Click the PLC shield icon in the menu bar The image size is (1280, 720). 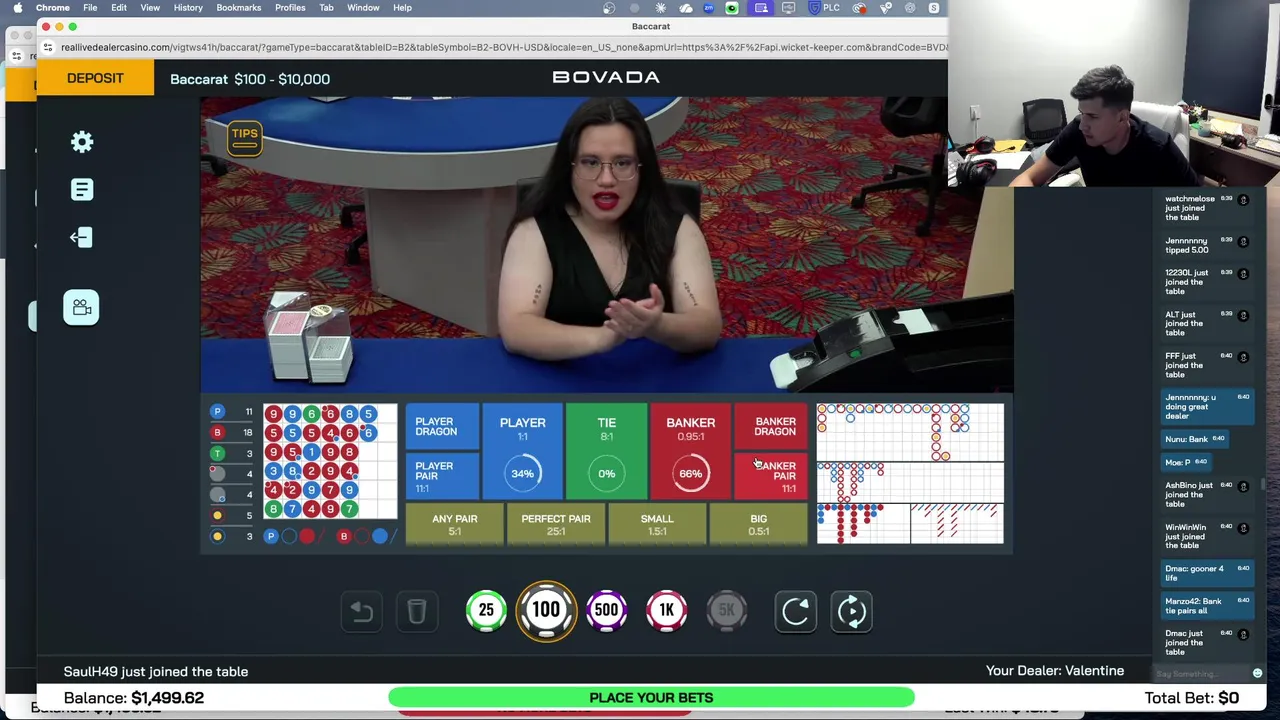[823, 8]
